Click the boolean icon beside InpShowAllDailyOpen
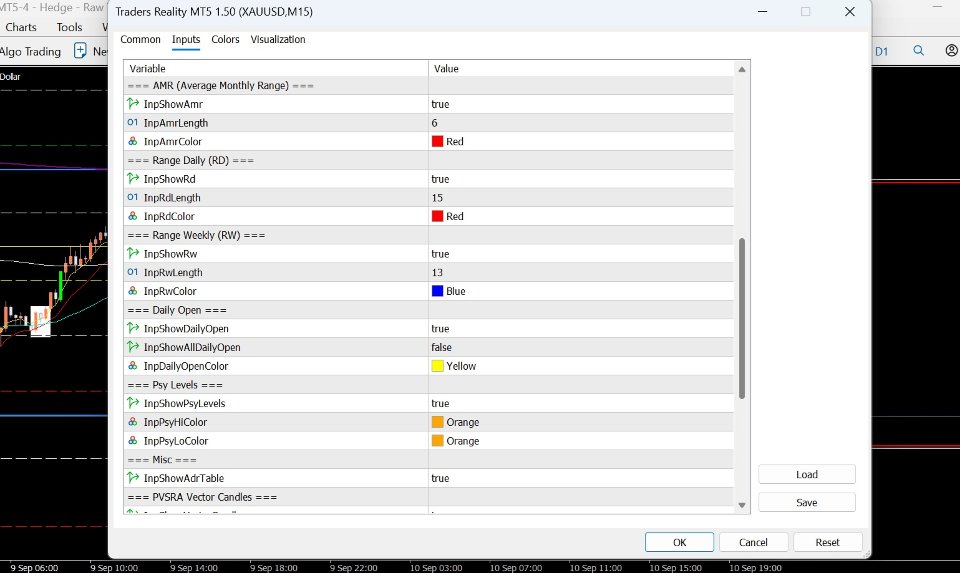 pos(133,346)
